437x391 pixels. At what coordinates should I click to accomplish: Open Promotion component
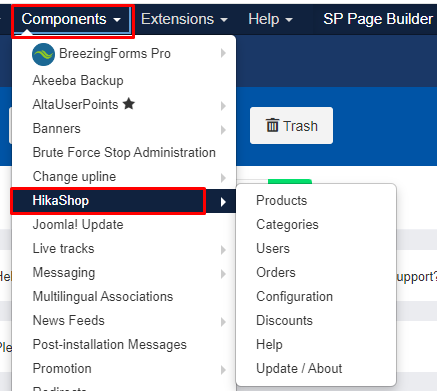coord(62,369)
